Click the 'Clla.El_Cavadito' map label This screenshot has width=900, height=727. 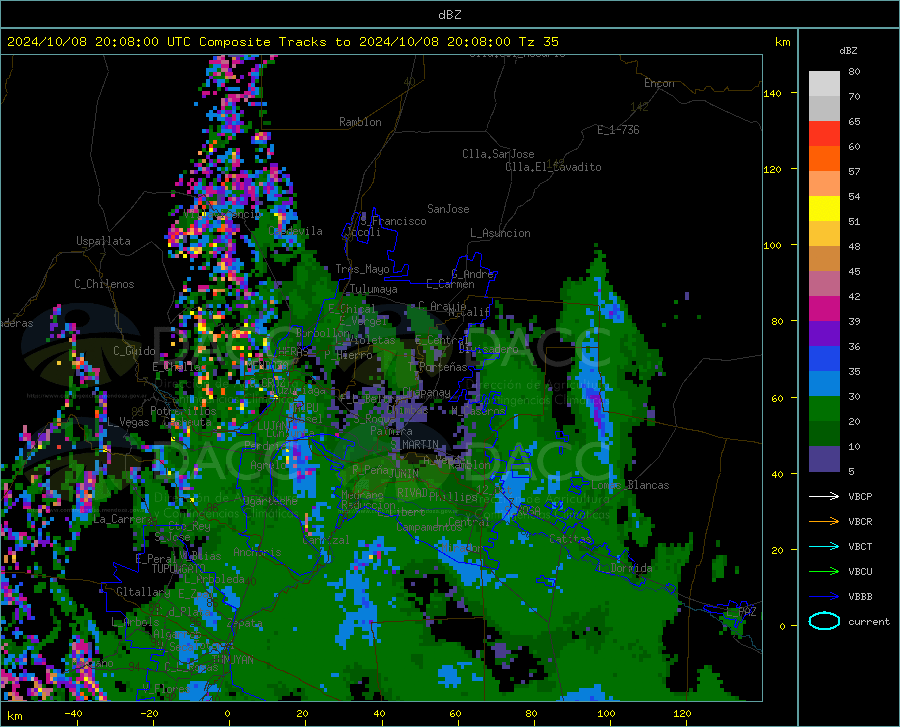tap(553, 167)
